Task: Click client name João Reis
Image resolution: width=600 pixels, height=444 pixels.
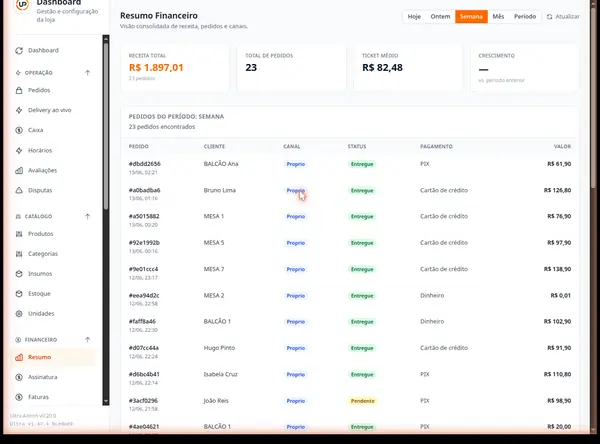Action: click(x=216, y=401)
